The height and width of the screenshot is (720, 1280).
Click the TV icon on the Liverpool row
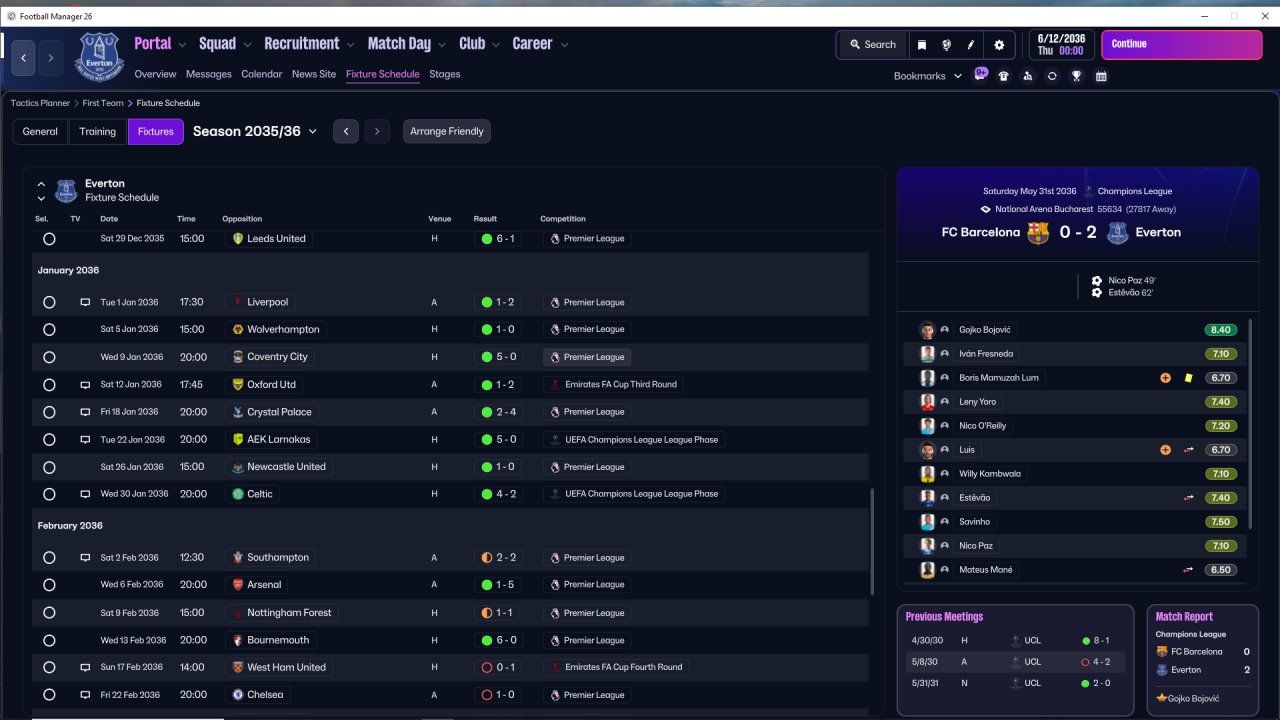[85, 302]
